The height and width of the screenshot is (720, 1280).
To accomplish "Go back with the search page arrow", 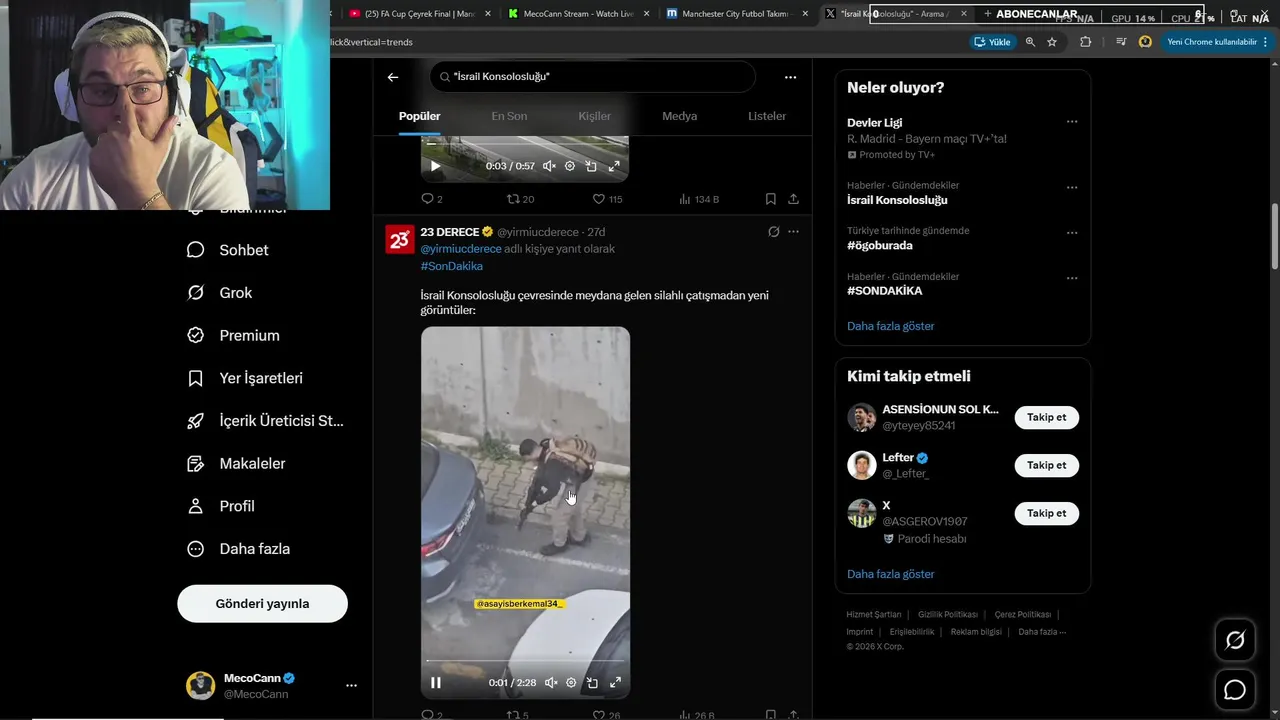I will point(393,77).
